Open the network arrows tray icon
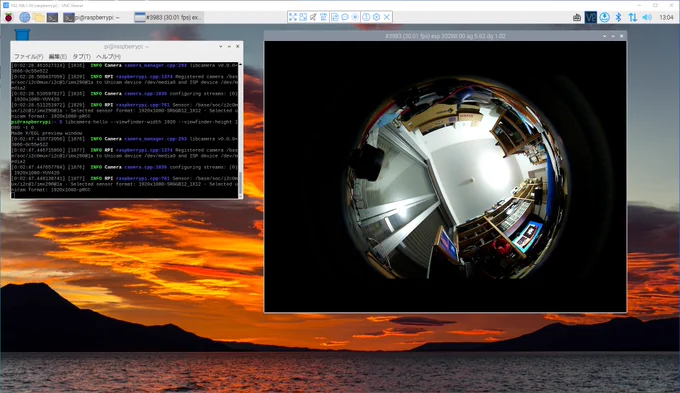 coord(633,17)
